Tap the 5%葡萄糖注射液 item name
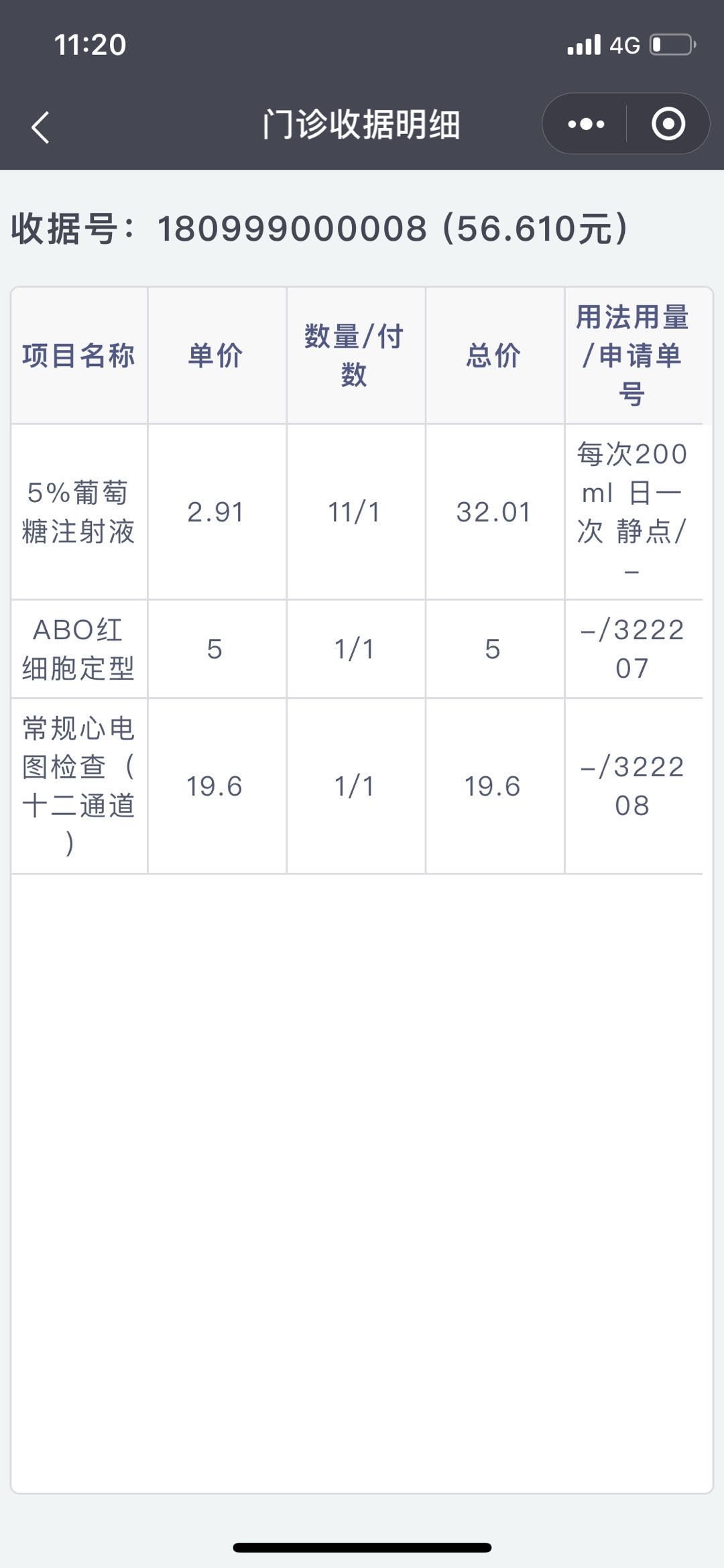Viewport: 724px width, 1568px height. click(78, 512)
